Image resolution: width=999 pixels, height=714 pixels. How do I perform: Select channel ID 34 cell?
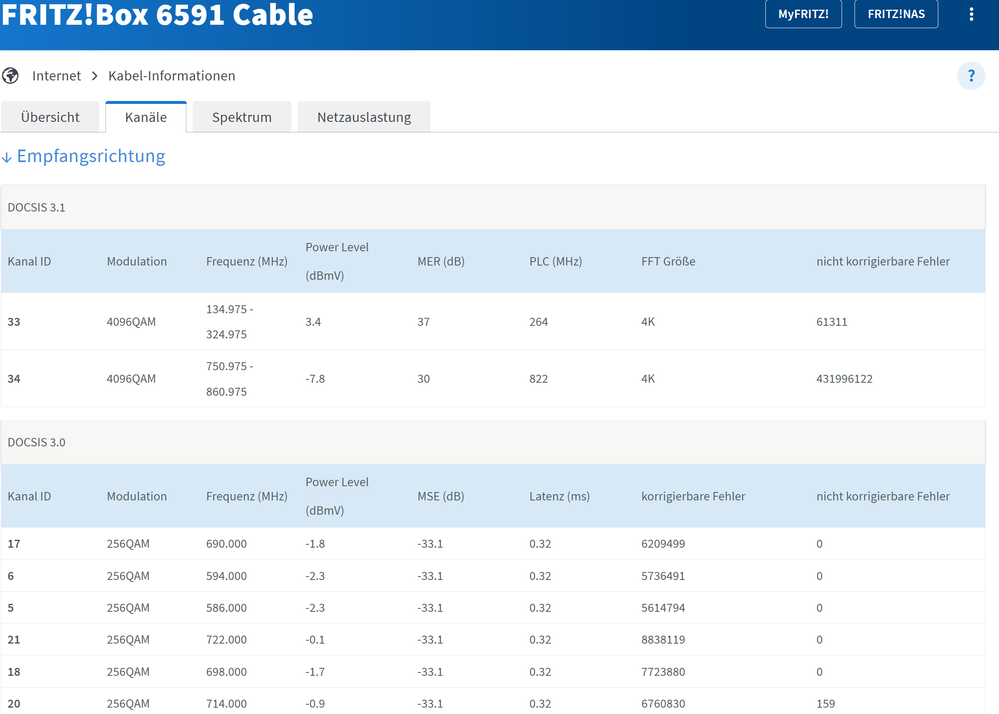click(x=14, y=379)
